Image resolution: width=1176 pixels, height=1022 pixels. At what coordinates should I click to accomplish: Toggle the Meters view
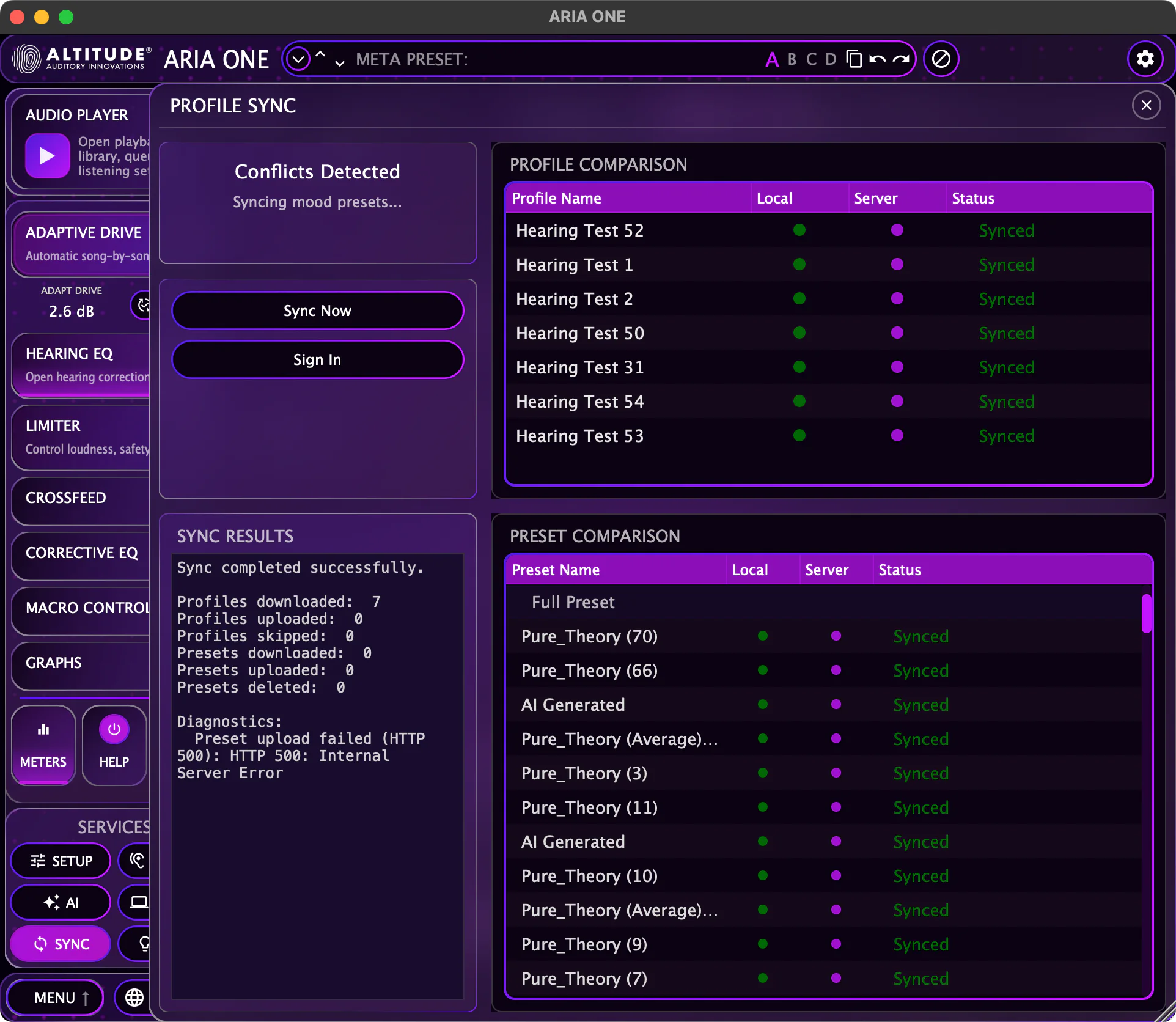click(43, 745)
